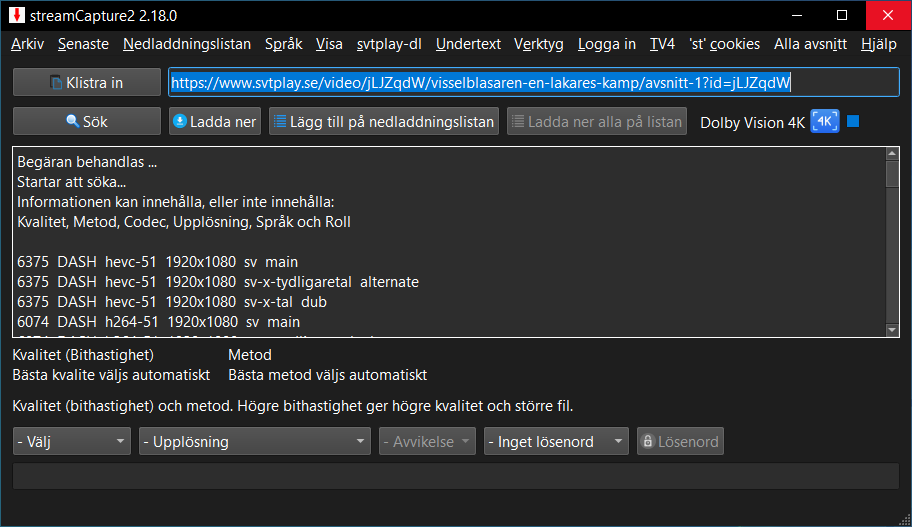
Task: Click the 'Startar att söka...' output line
Action: click(72, 182)
